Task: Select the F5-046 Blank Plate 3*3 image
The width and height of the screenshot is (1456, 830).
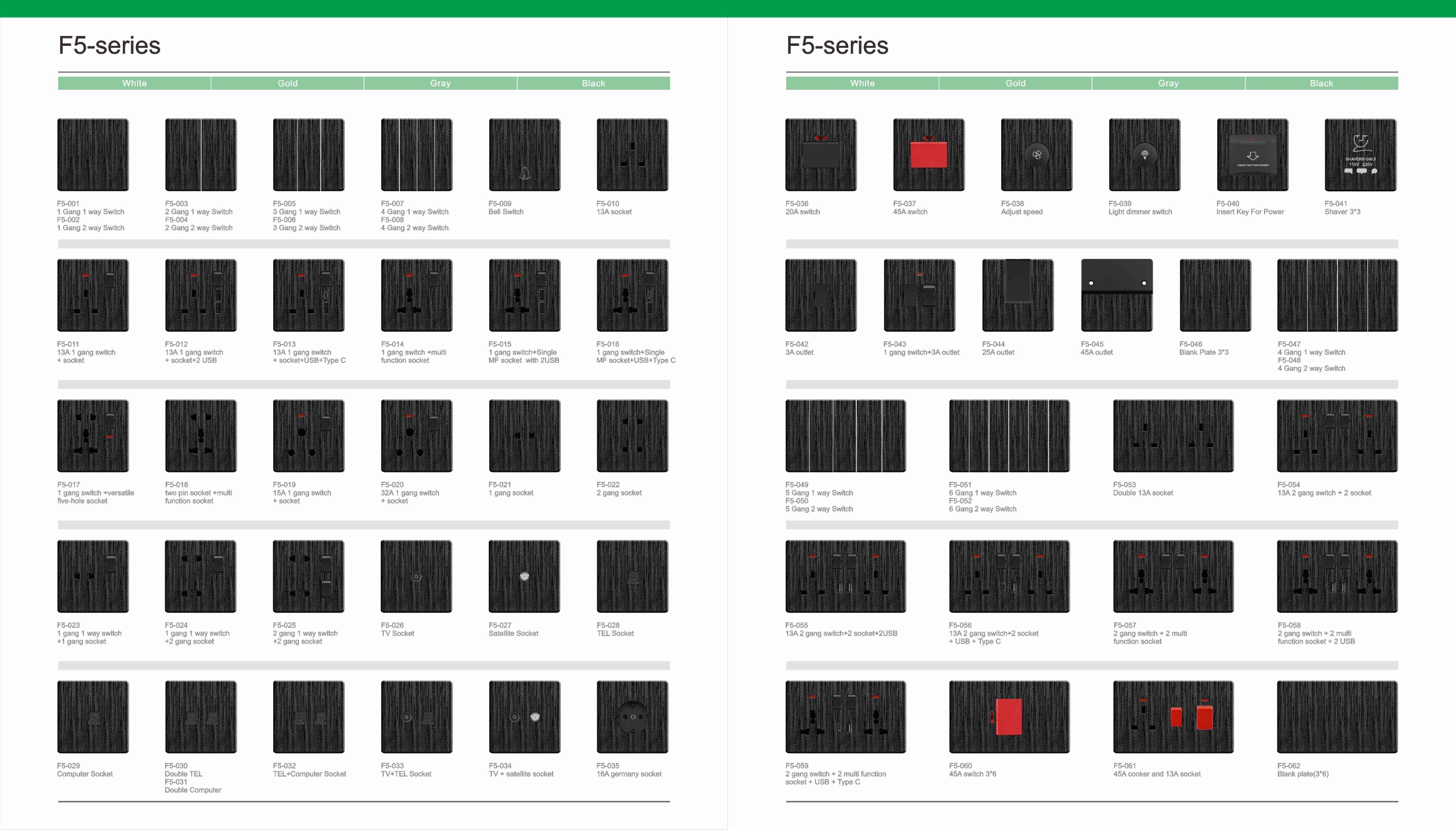Action: pos(1215,295)
